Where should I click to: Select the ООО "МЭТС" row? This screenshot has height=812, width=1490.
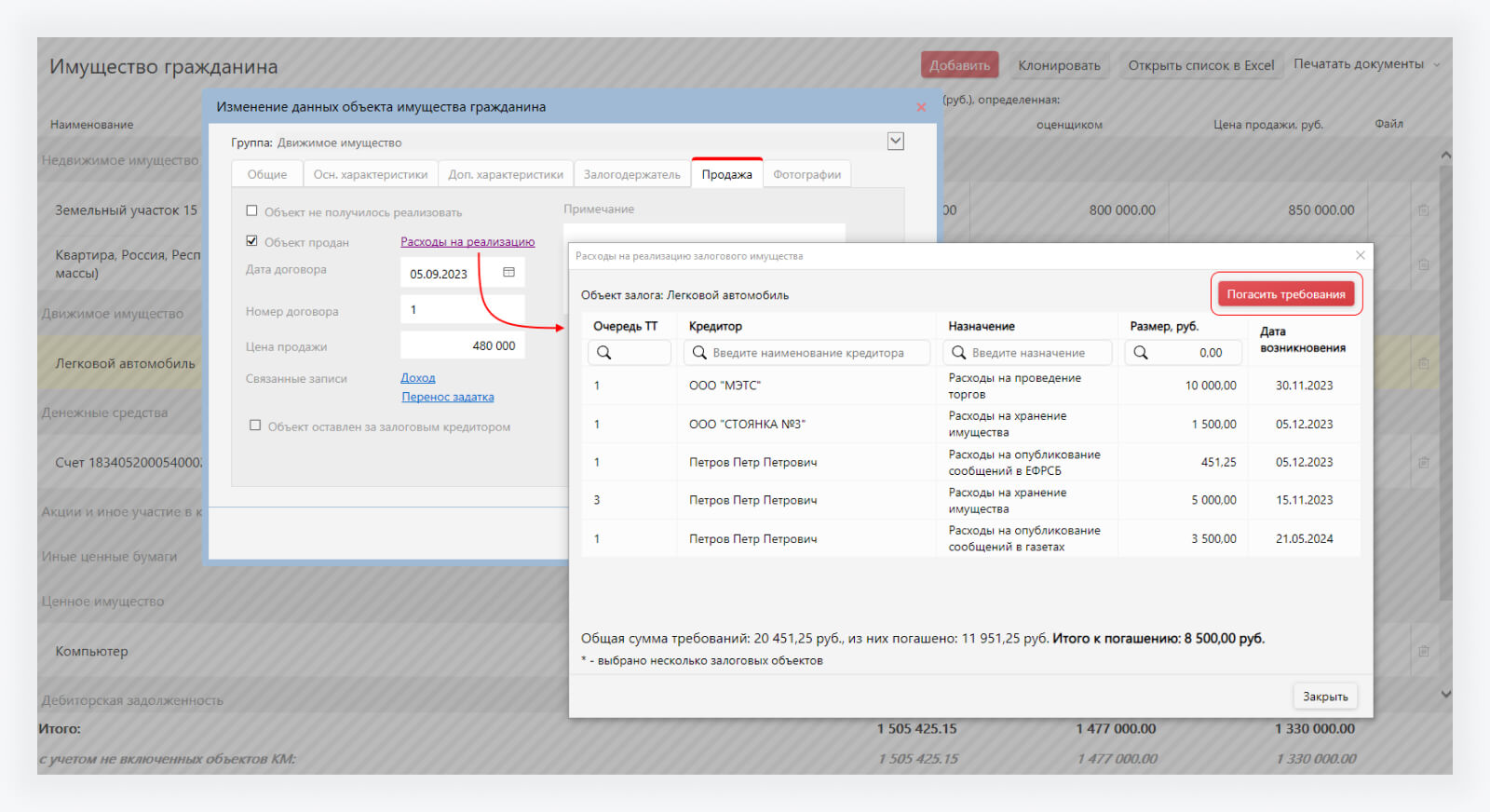[x=970, y=386]
